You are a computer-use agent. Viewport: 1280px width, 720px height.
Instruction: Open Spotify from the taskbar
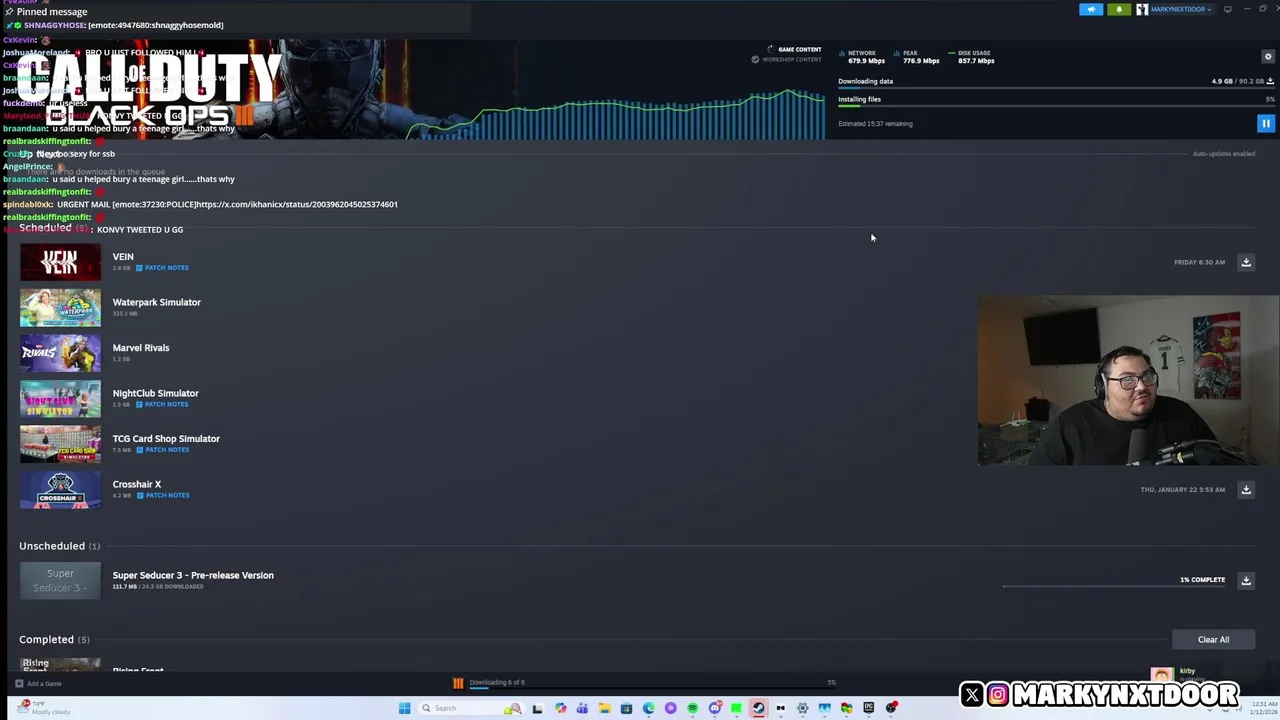click(692, 708)
